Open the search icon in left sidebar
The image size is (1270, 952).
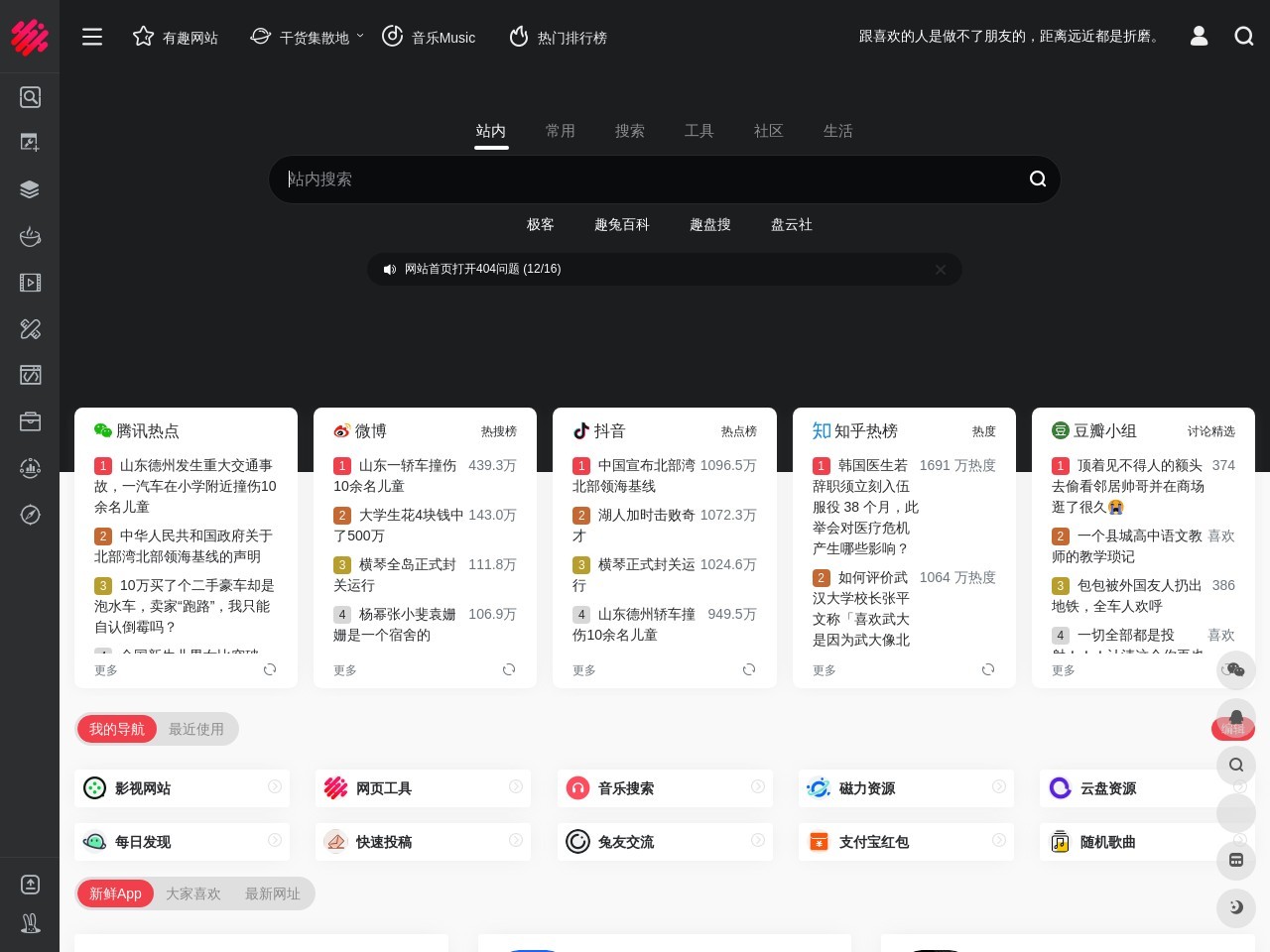[x=30, y=97]
